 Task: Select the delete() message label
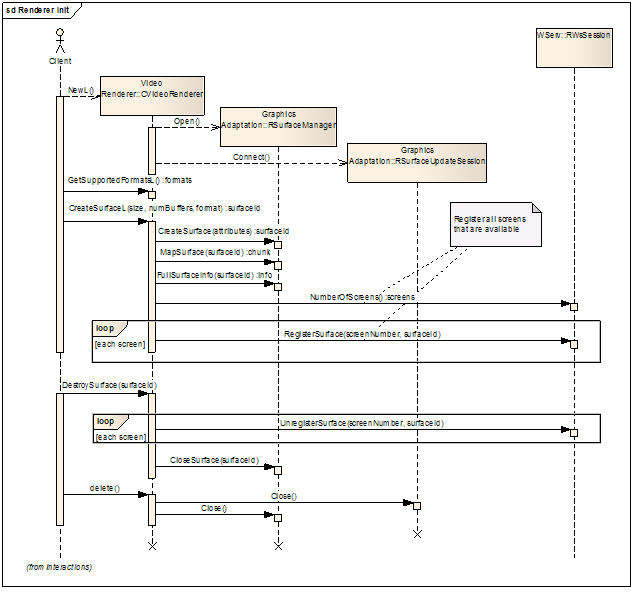pos(104,487)
